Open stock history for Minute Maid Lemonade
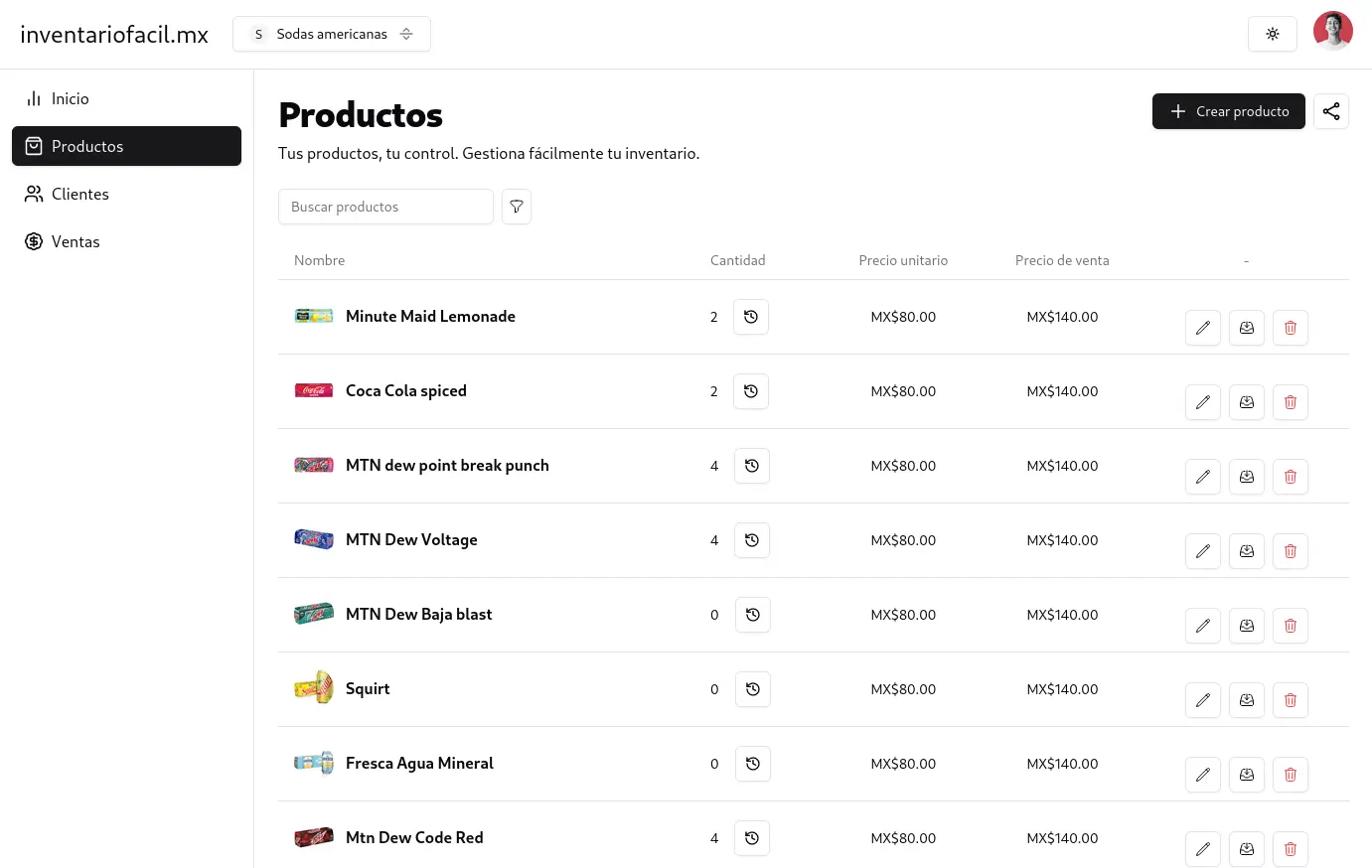 pos(751,317)
